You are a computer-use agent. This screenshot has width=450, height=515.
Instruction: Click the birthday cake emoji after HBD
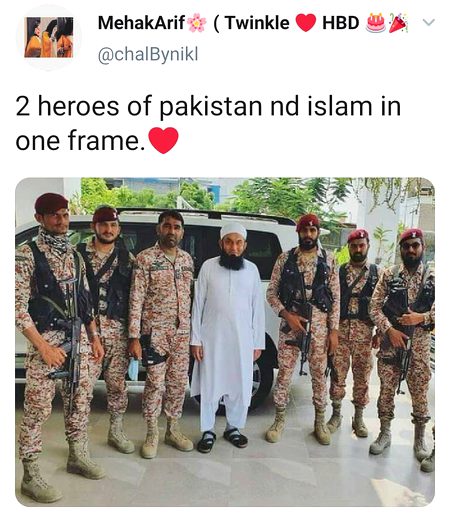click(376, 23)
